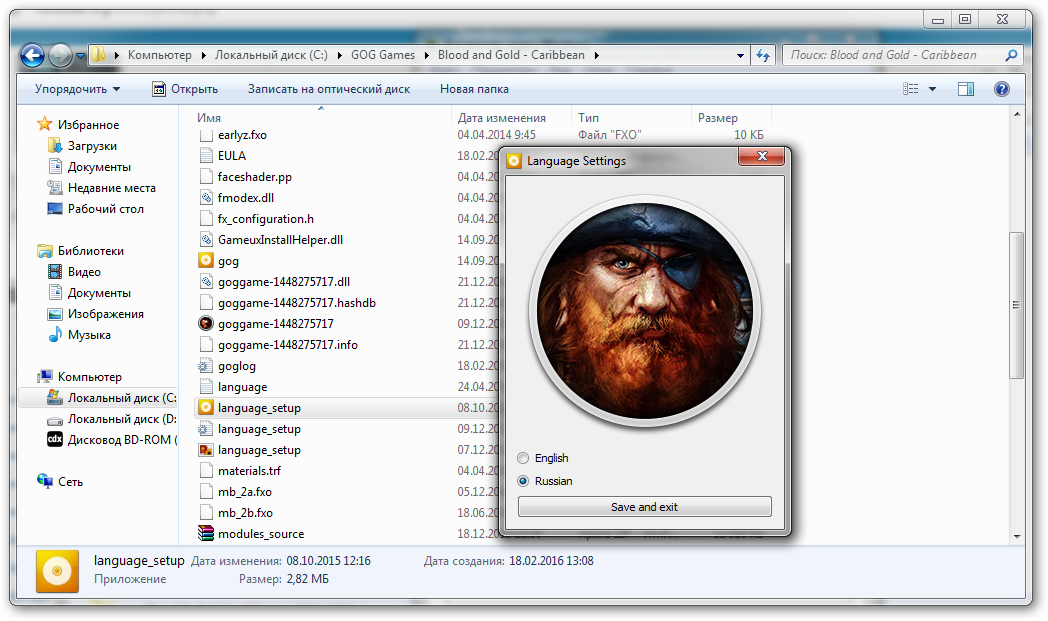Click the change view icon
The image size is (1048, 621).
[x=910, y=89]
